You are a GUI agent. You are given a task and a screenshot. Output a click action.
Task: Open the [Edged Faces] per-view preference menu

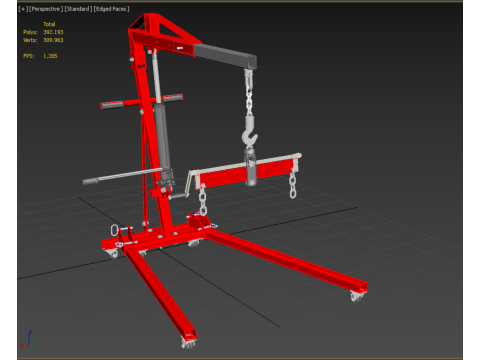click(111, 9)
